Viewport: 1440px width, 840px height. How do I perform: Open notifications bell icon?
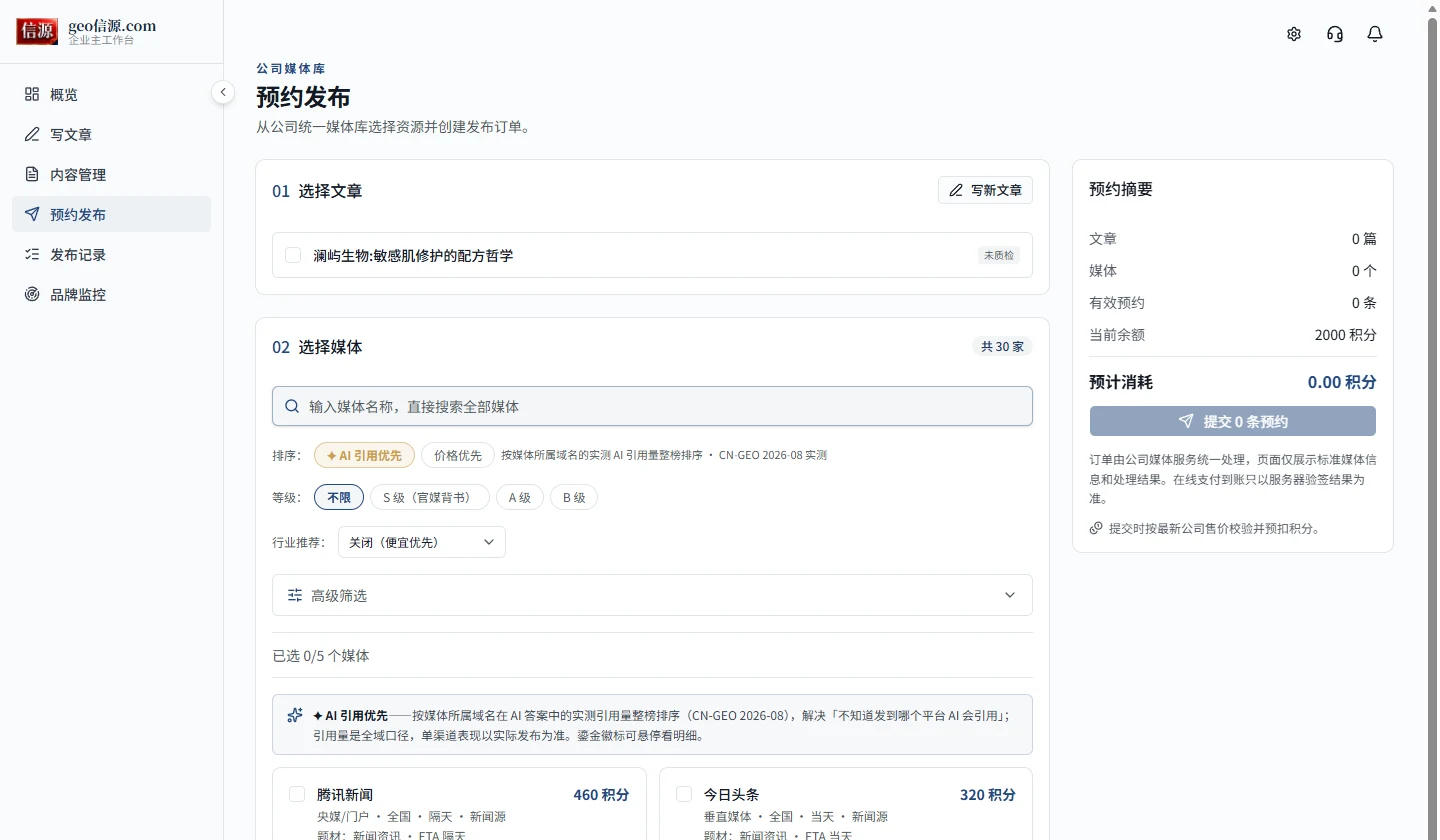[x=1375, y=34]
